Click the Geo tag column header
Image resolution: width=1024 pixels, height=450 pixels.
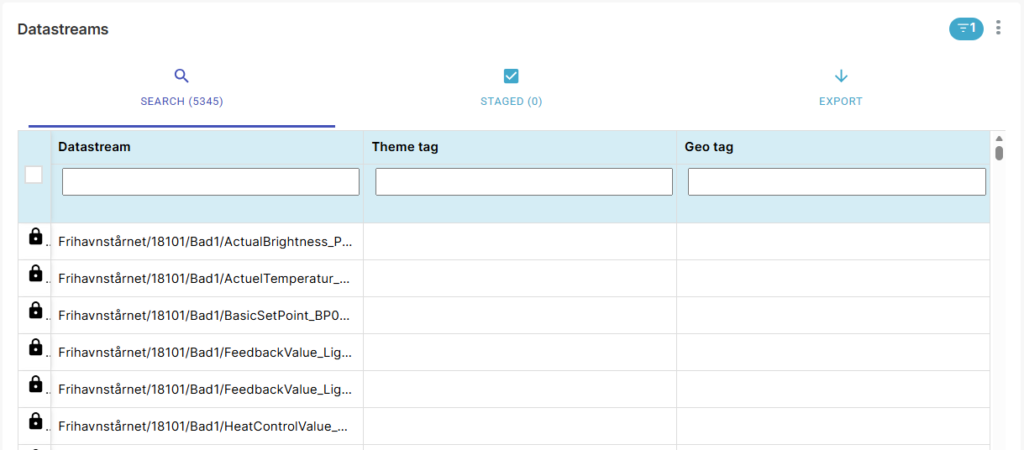(x=709, y=147)
